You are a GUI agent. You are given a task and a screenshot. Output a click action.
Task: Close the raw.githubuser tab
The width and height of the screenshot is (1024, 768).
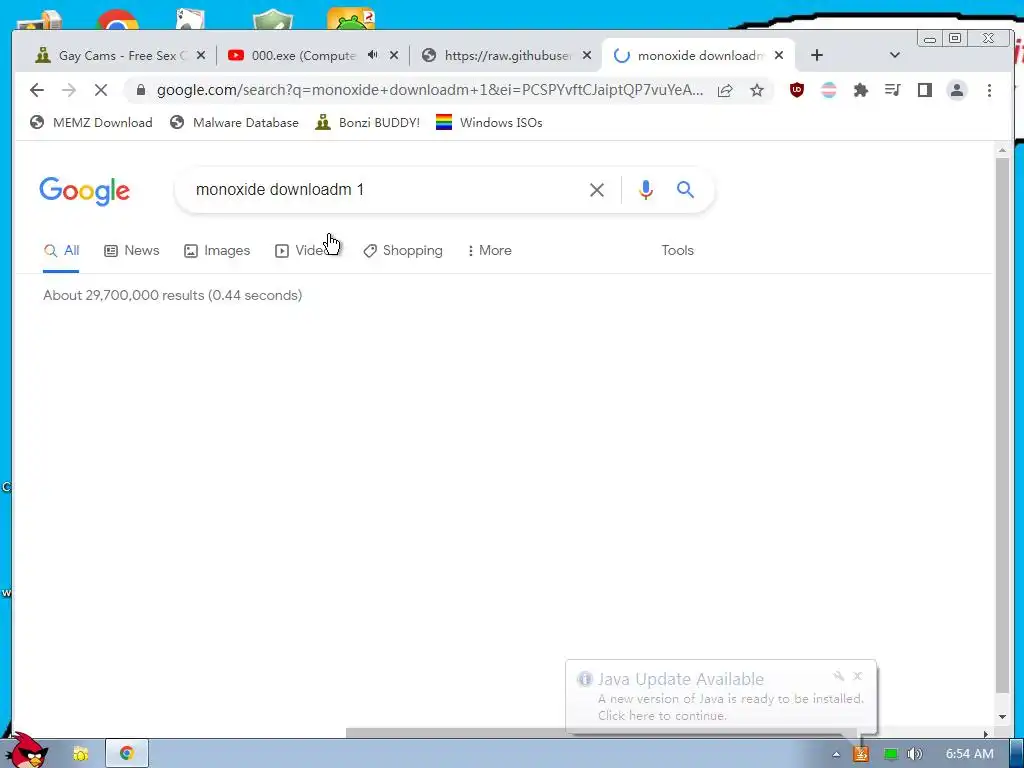587,56
